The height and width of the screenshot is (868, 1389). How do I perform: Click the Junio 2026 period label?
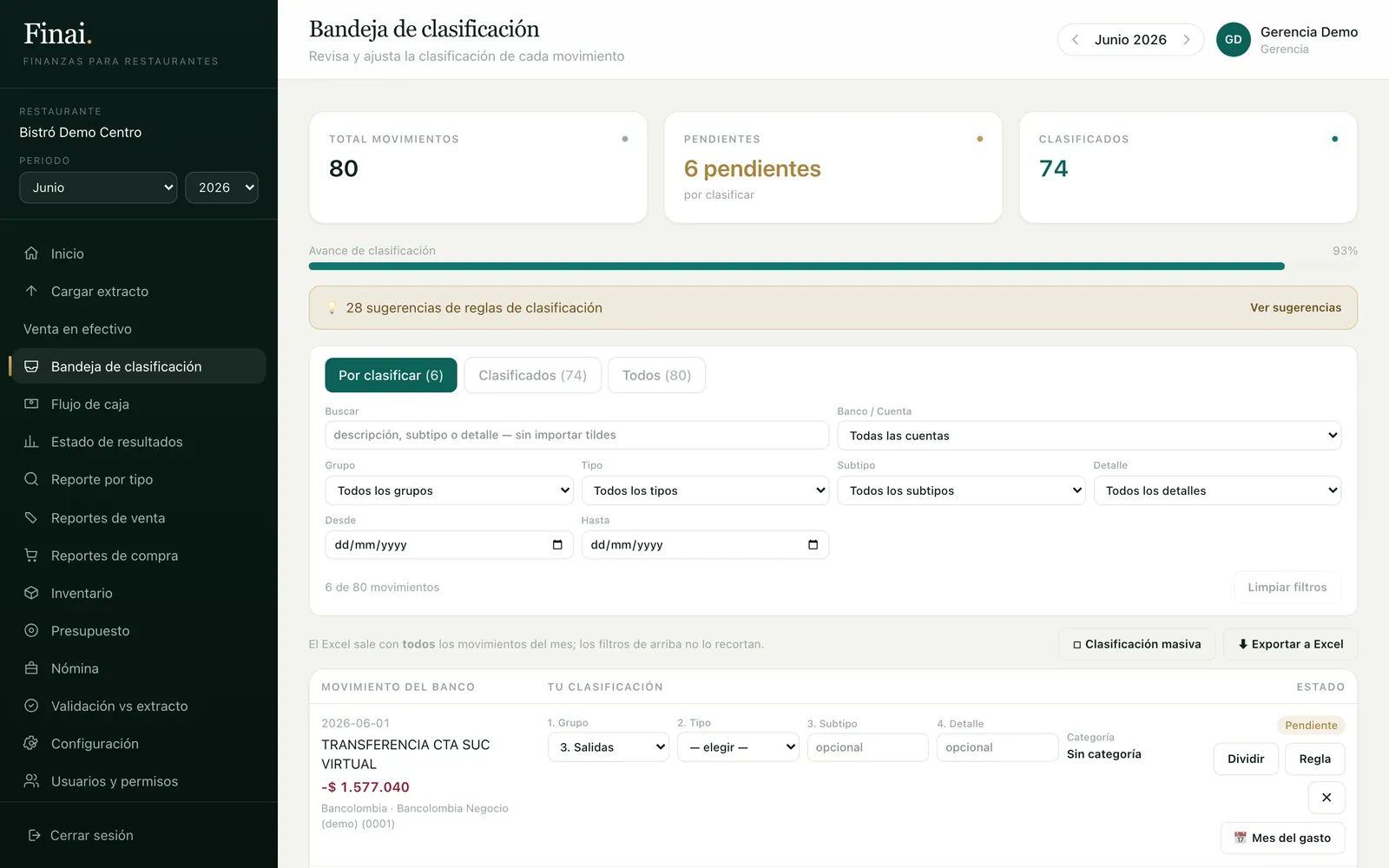coord(1130,40)
